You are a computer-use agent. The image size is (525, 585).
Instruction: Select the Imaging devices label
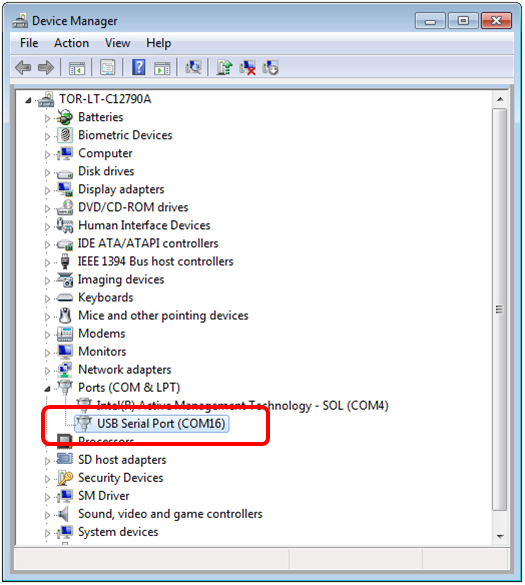121,279
